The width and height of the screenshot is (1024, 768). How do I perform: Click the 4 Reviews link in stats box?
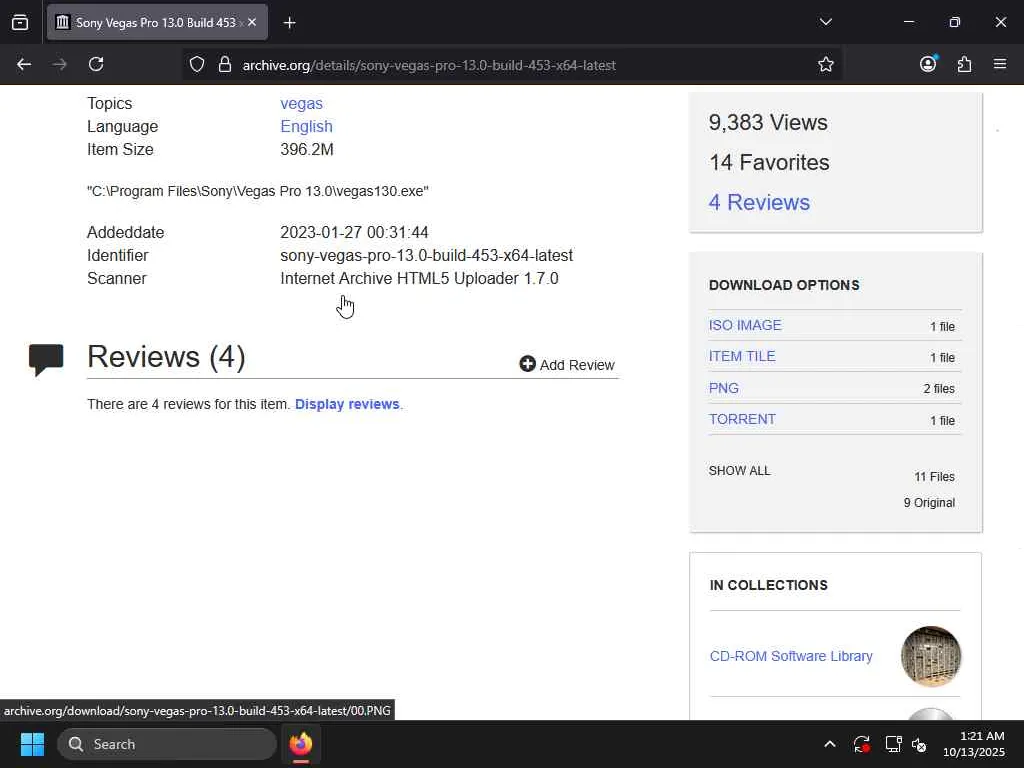[x=759, y=202]
